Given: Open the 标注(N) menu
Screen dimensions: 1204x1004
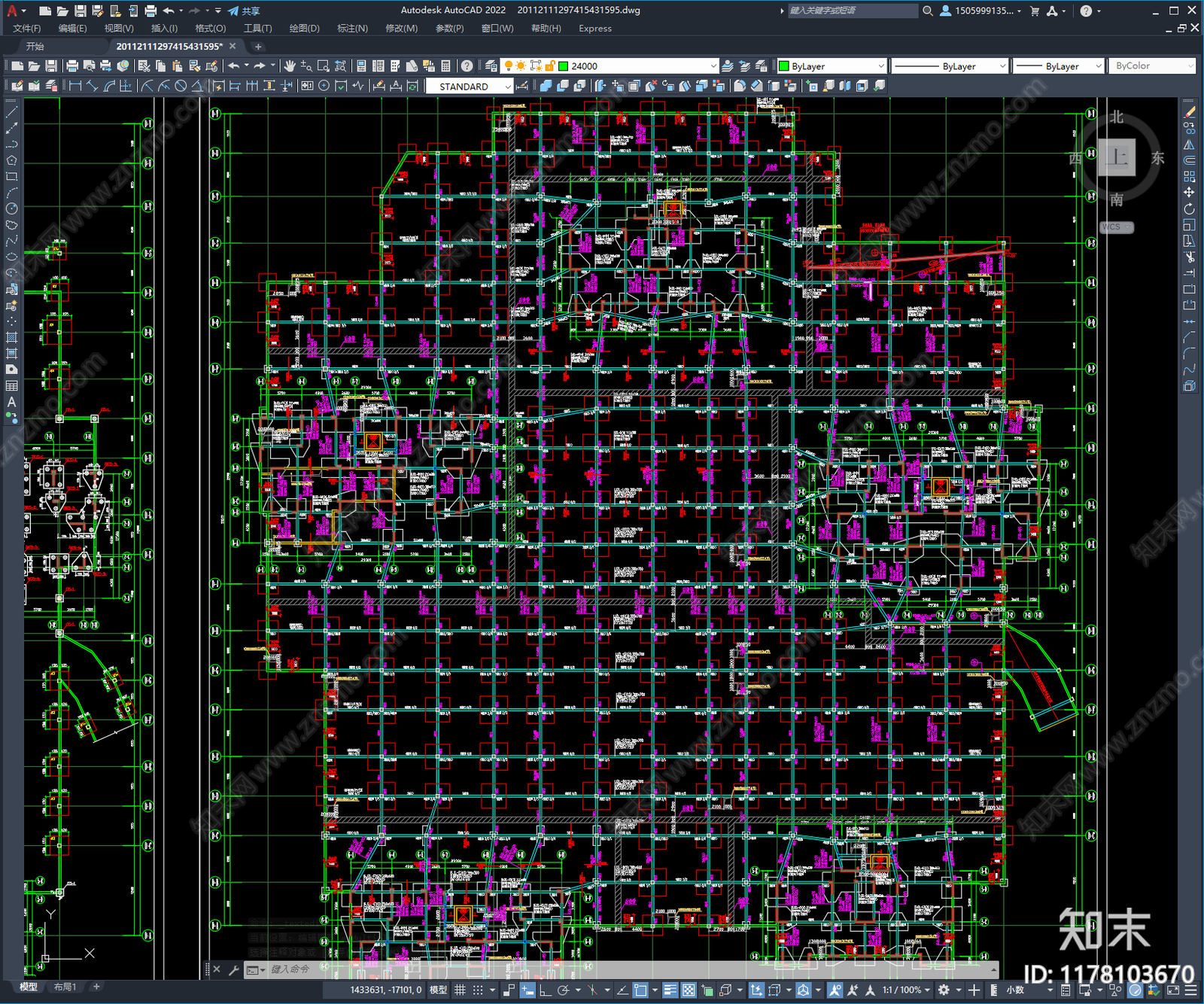Looking at the screenshot, I should [x=352, y=29].
